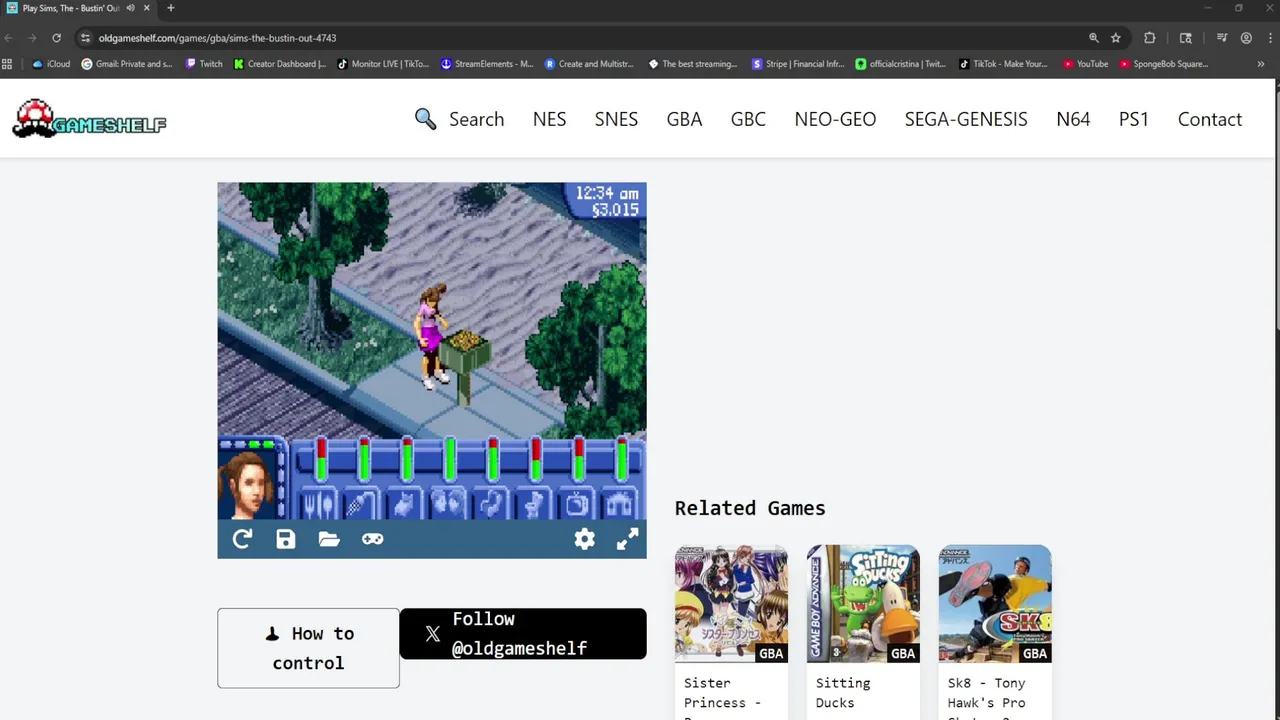Viewport: 1280px width, 720px height.
Task: Open the NES games menu item
Action: [x=549, y=119]
